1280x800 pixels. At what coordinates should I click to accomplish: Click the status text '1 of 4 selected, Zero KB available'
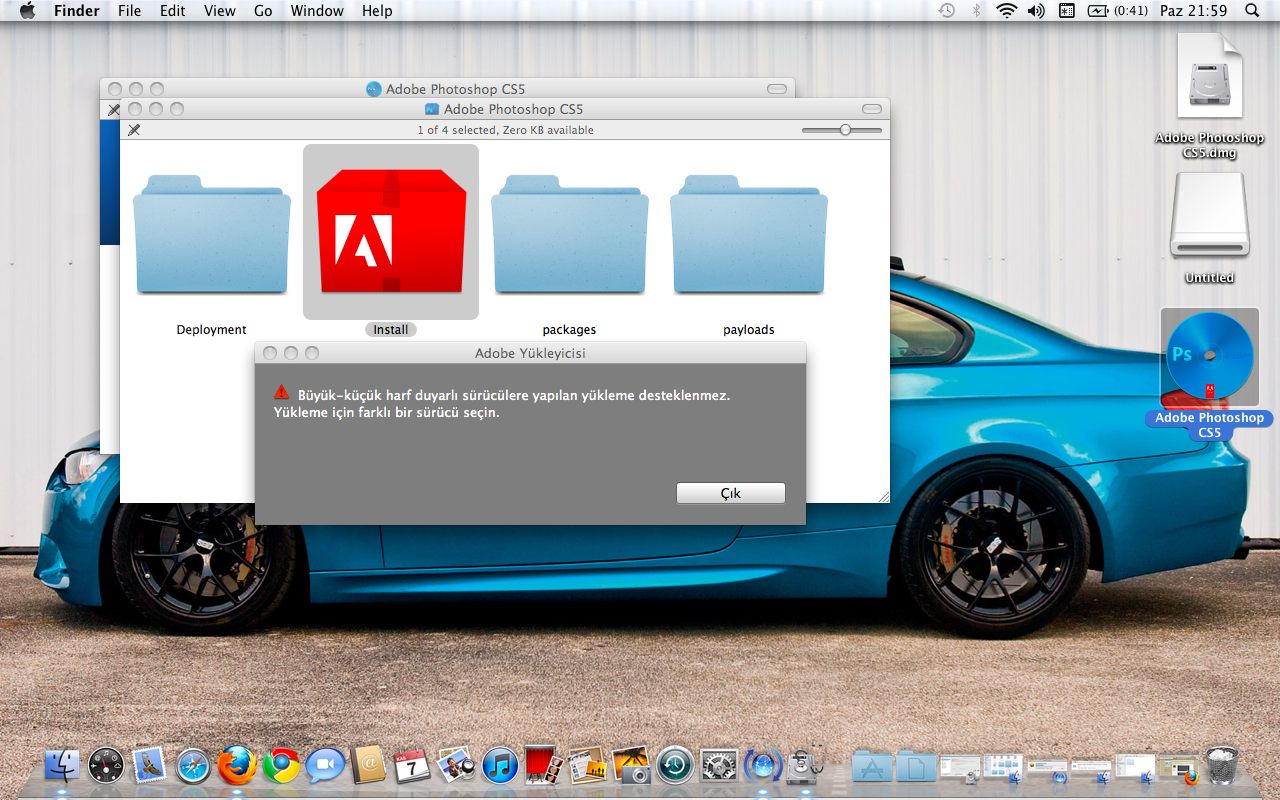(505, 130)
